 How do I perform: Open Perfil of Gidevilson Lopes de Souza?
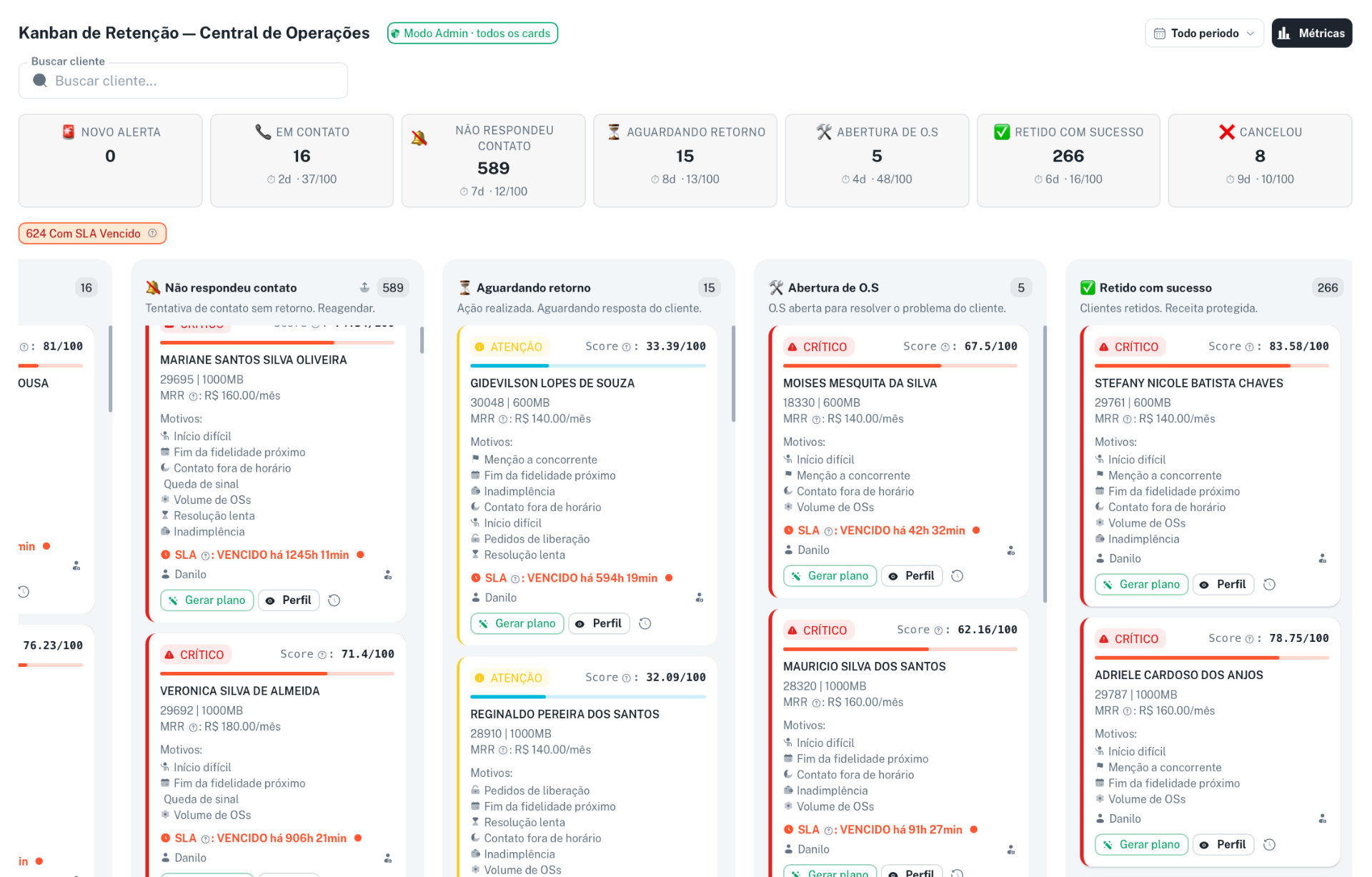(599, 623)
